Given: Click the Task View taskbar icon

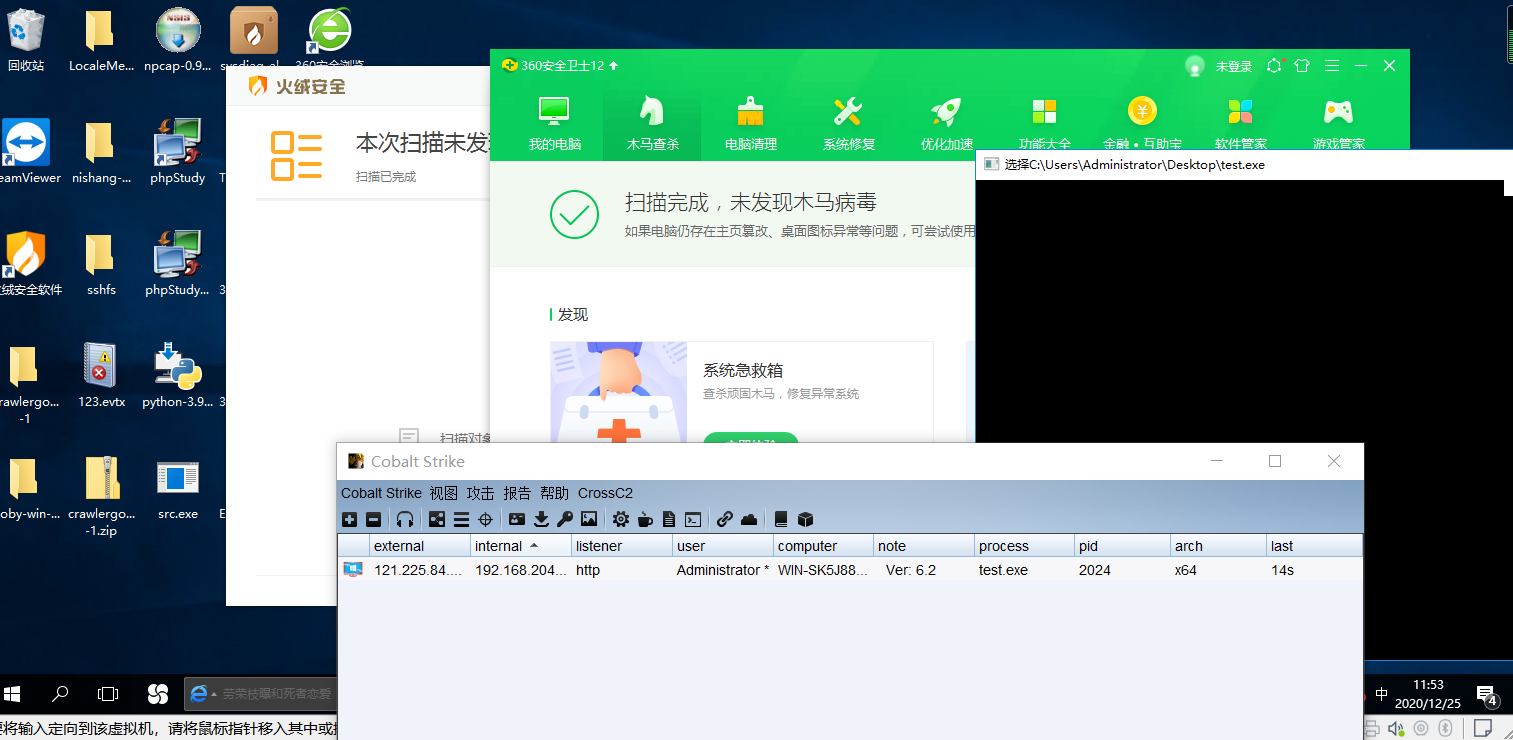Looking at the screenshot, I should click(108, 693).
